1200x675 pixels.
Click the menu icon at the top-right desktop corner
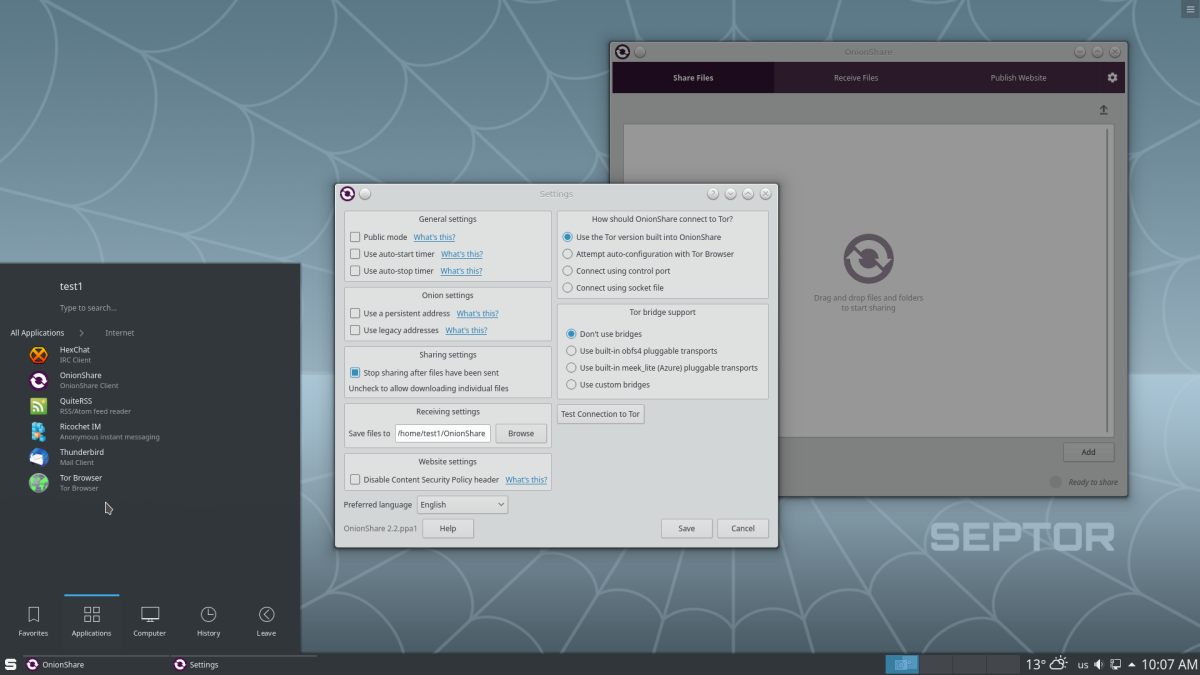click(x=1188, y=9)
